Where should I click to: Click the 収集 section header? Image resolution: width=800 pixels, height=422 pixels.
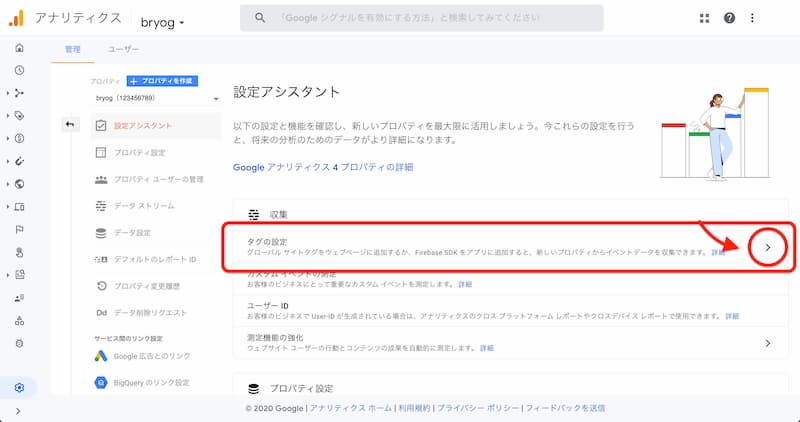pyautogui.click(x=279, y=215)
